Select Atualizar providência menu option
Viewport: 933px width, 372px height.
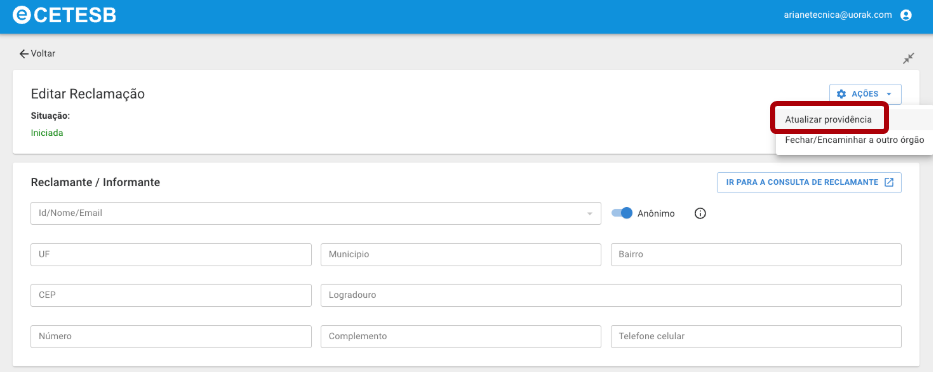pyautogui.click(x=829, y=120)
